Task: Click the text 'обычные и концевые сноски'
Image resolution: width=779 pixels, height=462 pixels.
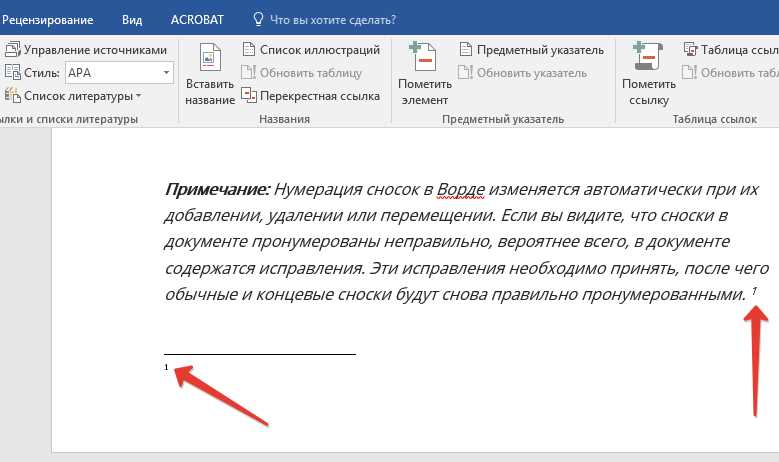Action: point(278,295)
